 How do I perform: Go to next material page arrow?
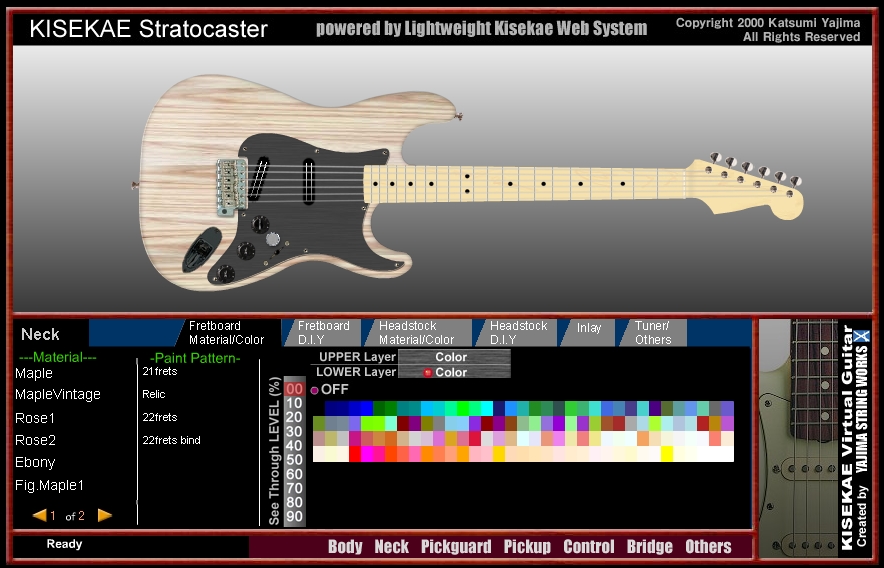tap(105, 516)
